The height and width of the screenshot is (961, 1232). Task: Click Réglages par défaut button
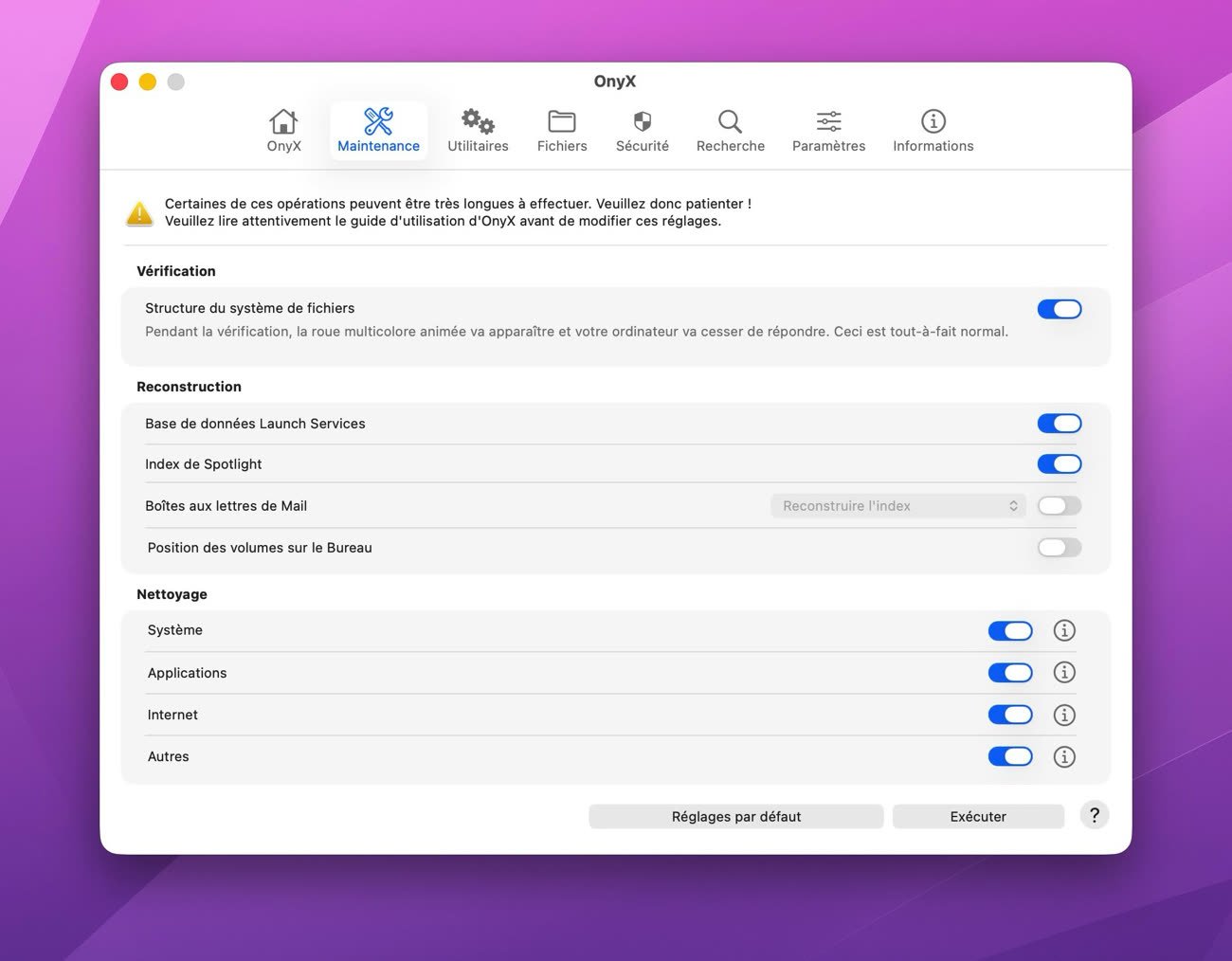[736, 817]
